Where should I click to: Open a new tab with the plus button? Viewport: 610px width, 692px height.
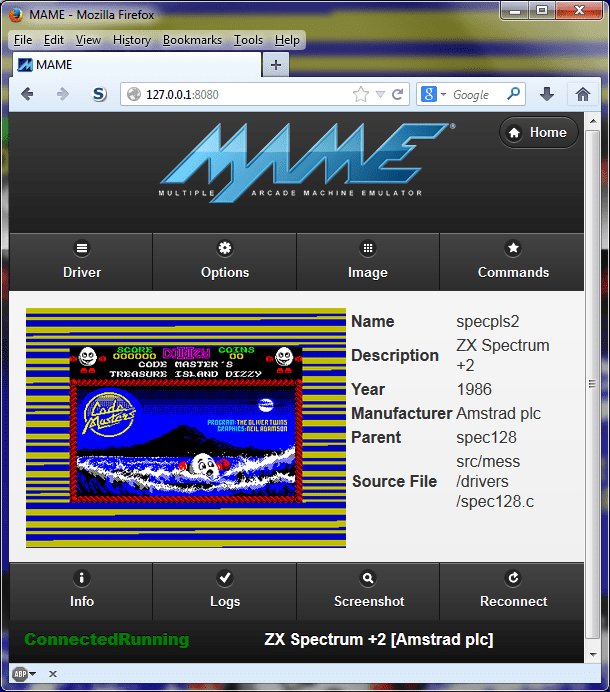coord(276,65)
